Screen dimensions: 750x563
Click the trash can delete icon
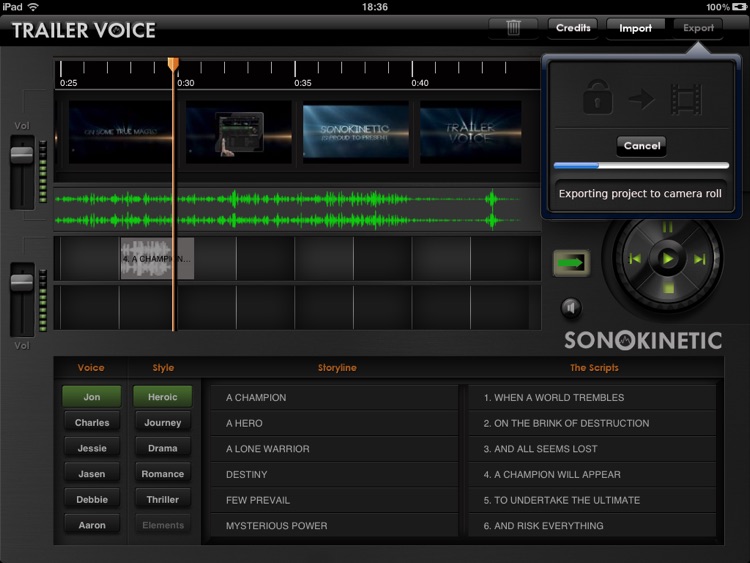point(513,28)
